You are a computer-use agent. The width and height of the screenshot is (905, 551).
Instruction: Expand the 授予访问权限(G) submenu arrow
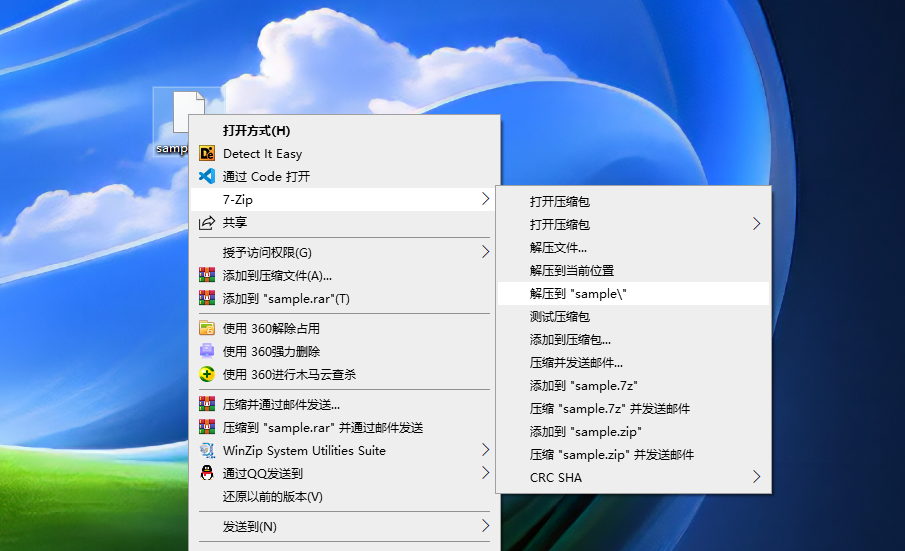click(x=485, y=252)
